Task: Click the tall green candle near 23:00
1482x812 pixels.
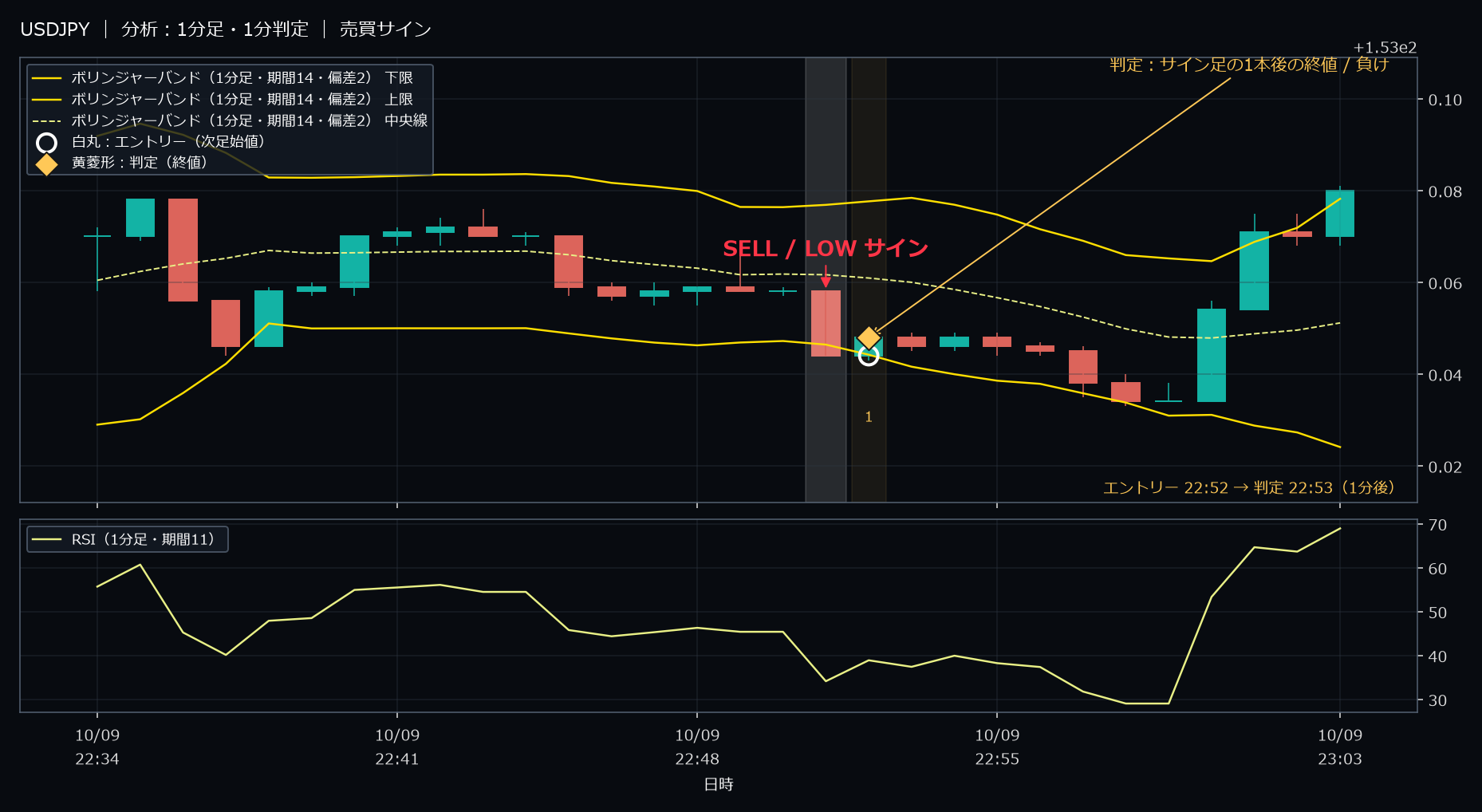Action: tap(1212, 355)
